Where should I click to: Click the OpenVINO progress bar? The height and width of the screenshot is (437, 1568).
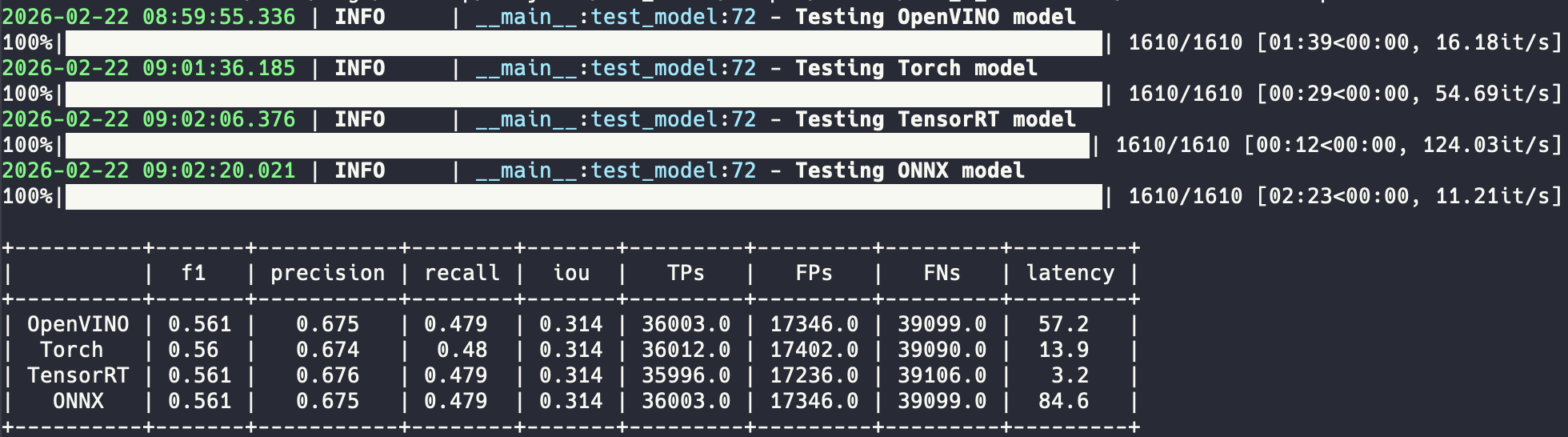(x=584, y=43)
